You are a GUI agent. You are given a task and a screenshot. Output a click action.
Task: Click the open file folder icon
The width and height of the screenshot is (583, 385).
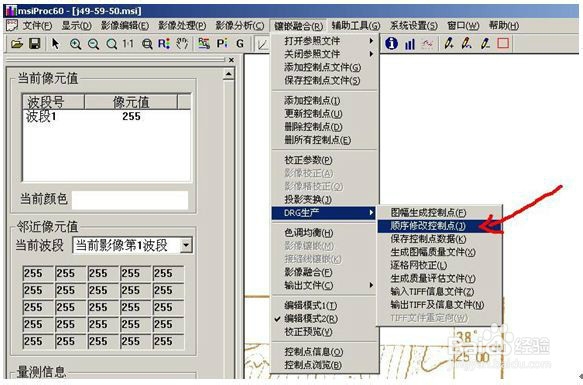click(x=17, y=44)
